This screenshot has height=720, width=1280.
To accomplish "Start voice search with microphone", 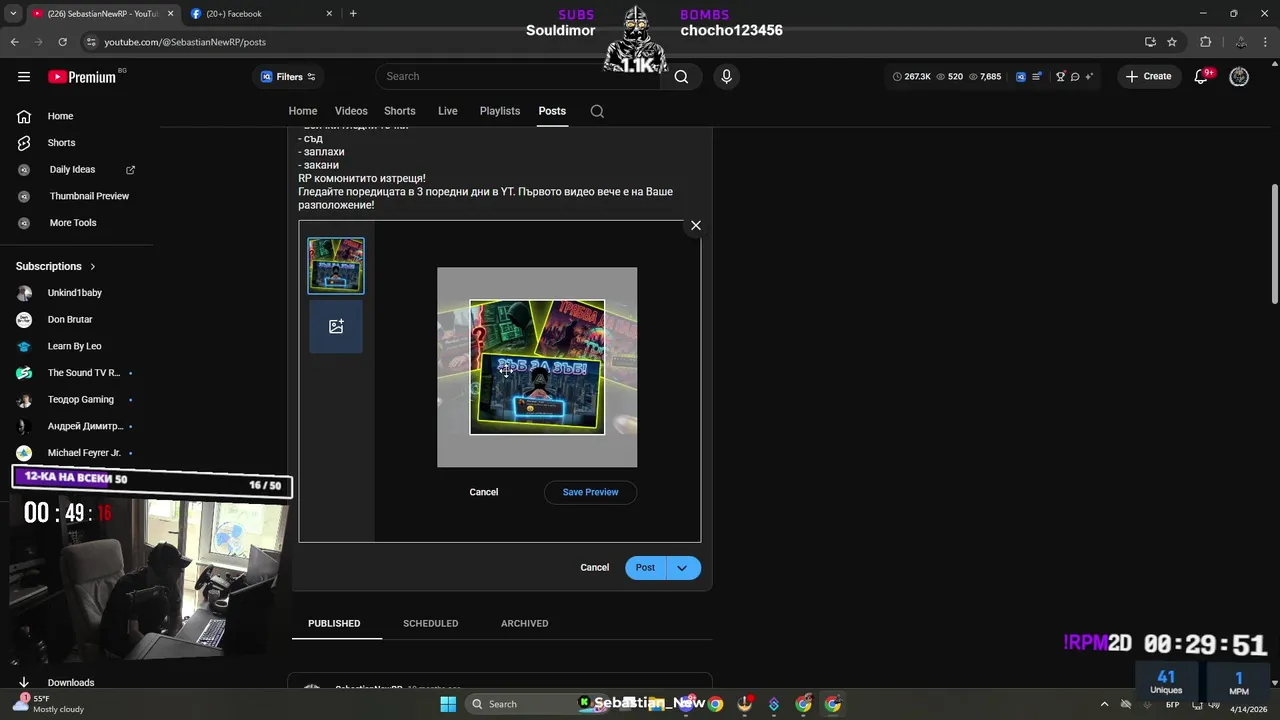I will click(726, 77).
